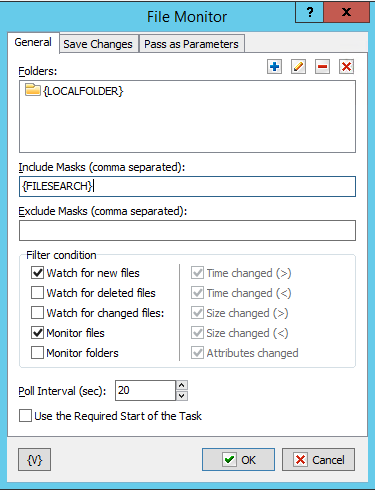This screenshot has height=492, width=375.
Task: Enable Watch for deleted files
Action: (37, 293)
